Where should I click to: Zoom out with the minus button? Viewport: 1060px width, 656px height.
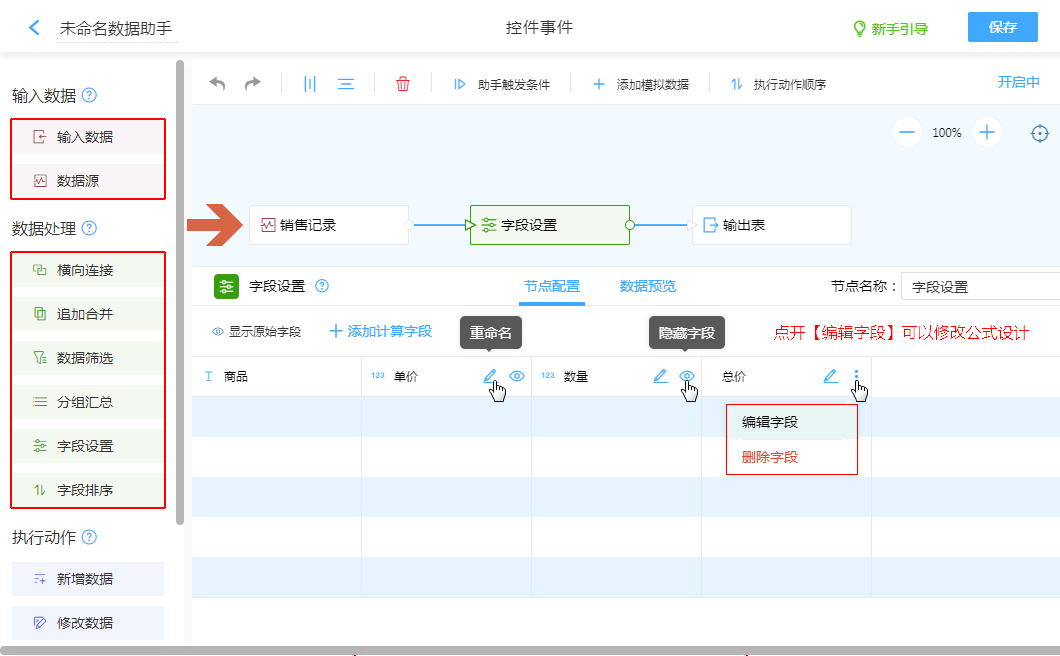[907, 132]
